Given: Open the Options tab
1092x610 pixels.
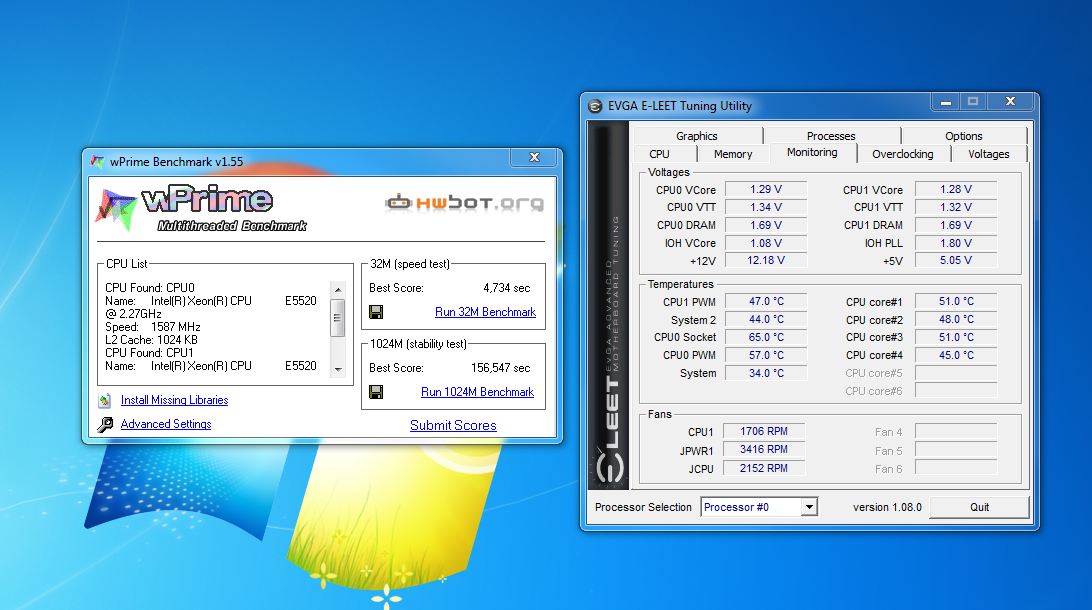Looking at the screenshot, I should pyautogui.click(x=964, y=136).
